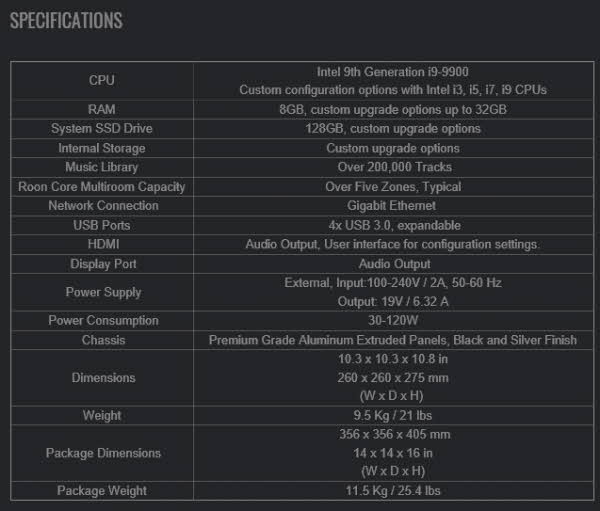
Task: Click the Intel 9th Generation i9-9900 text
Action: point(393,72)
